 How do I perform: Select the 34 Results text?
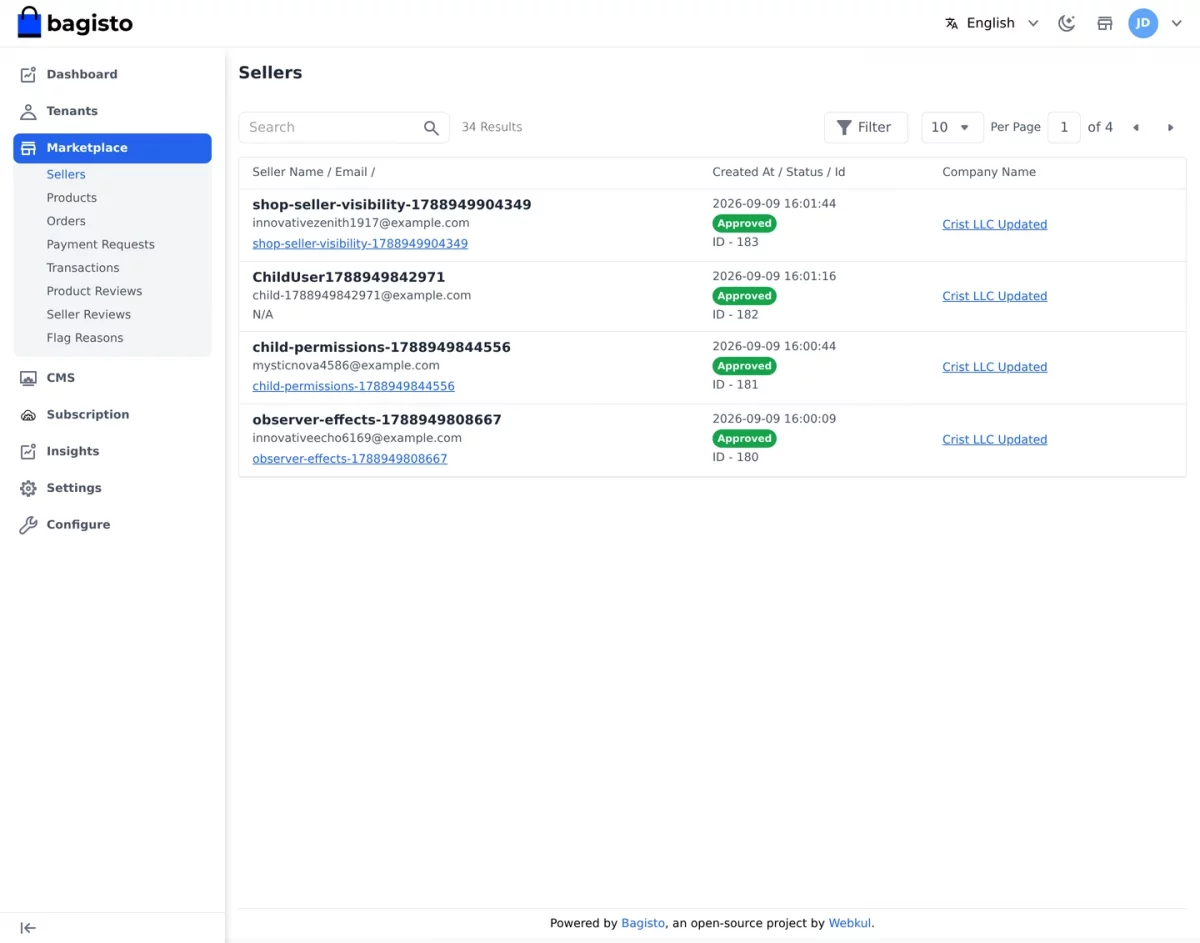[x=492, y=127]
